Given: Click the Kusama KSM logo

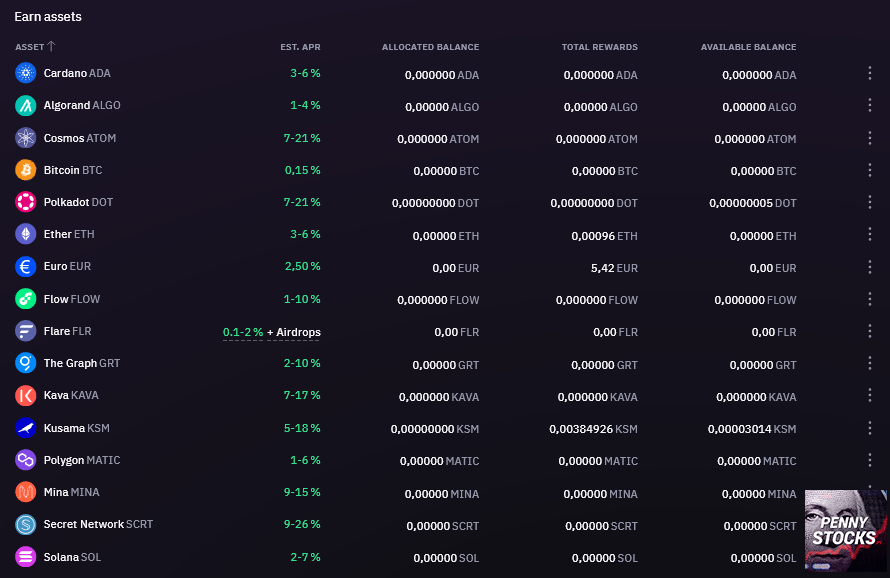Looking at the screenshot, I should [x=24, y=428].
